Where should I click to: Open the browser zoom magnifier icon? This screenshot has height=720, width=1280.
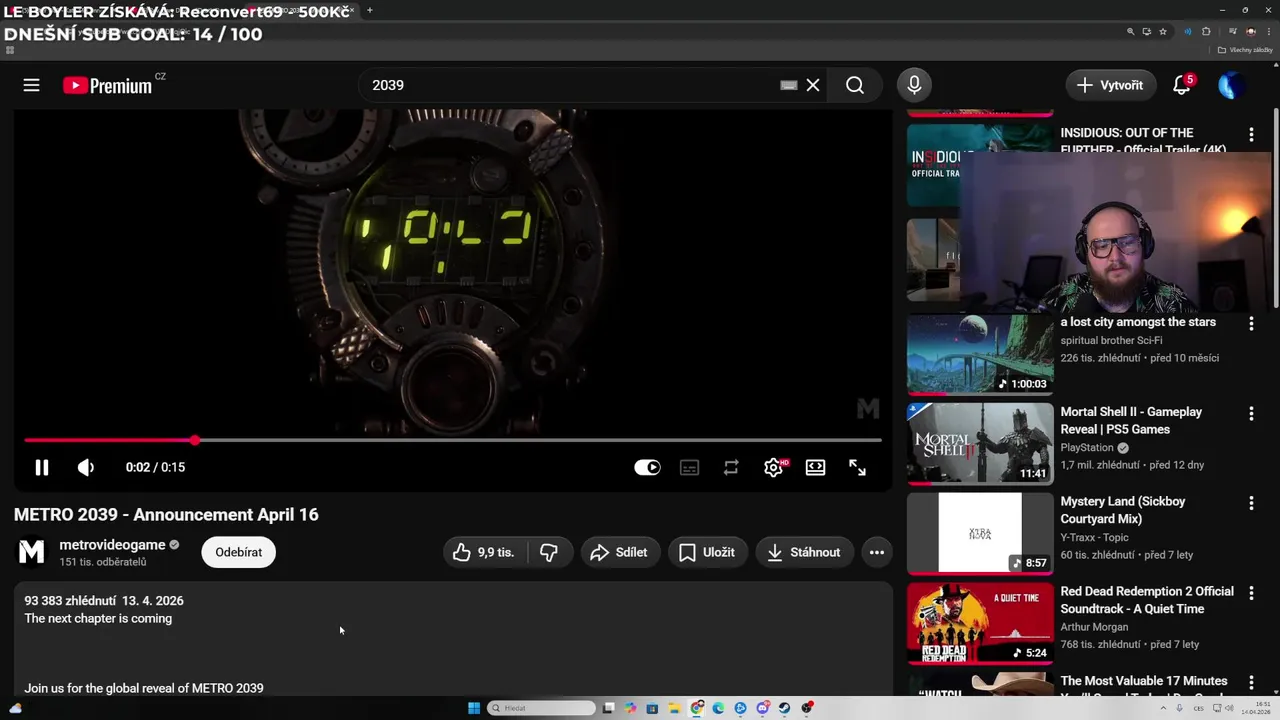point(1131,31)
